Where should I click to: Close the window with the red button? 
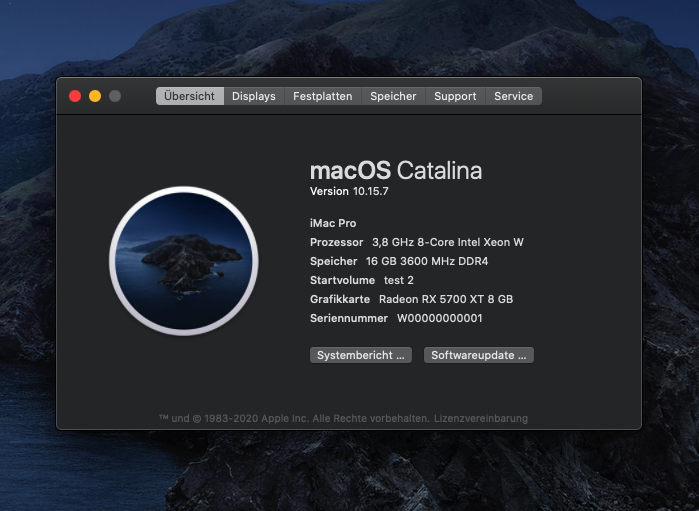(75, 96)
